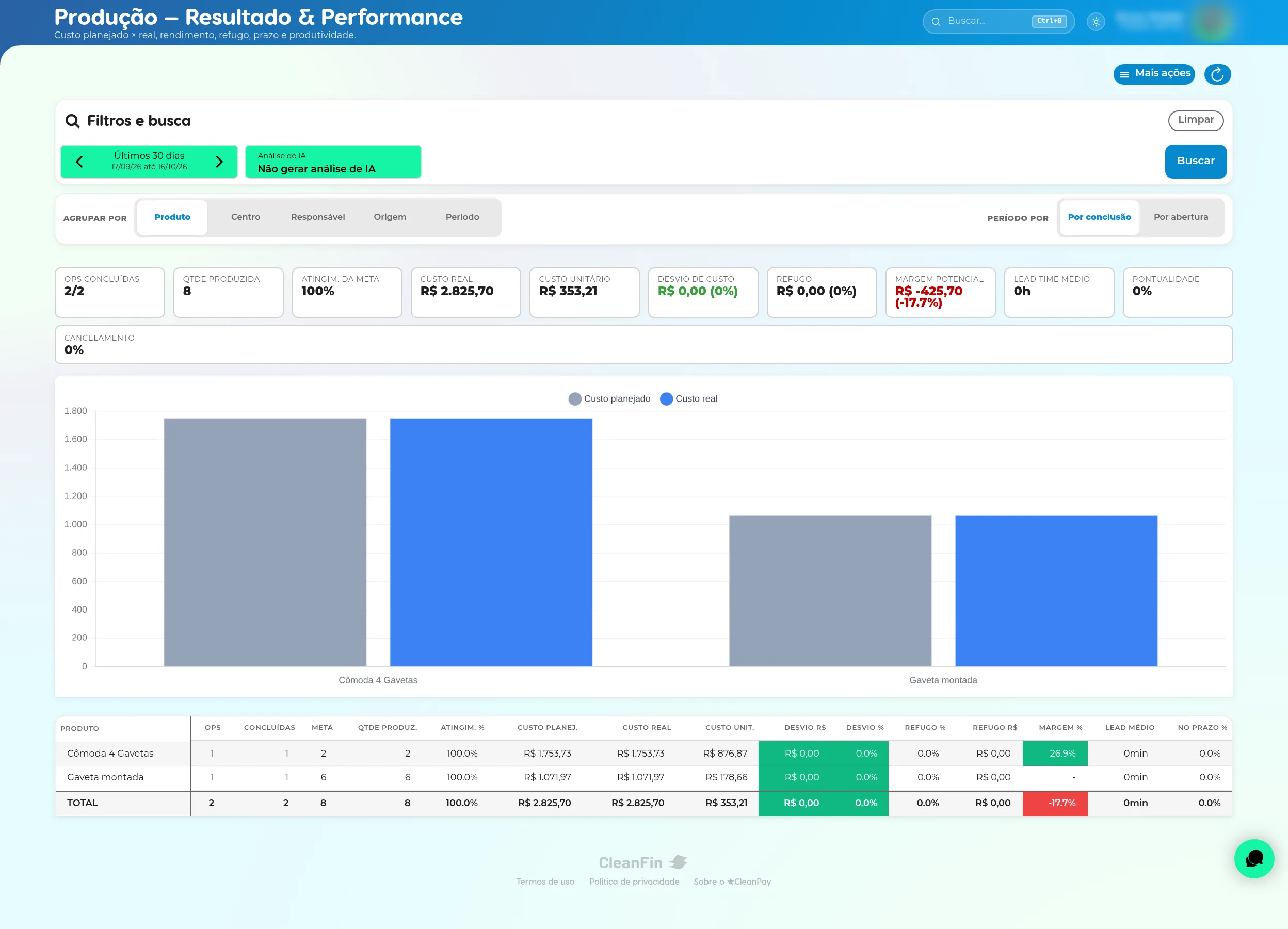Click the MARGEM % column header
This screenshot has height=929, width=1288.
(x=1060, y=727)
